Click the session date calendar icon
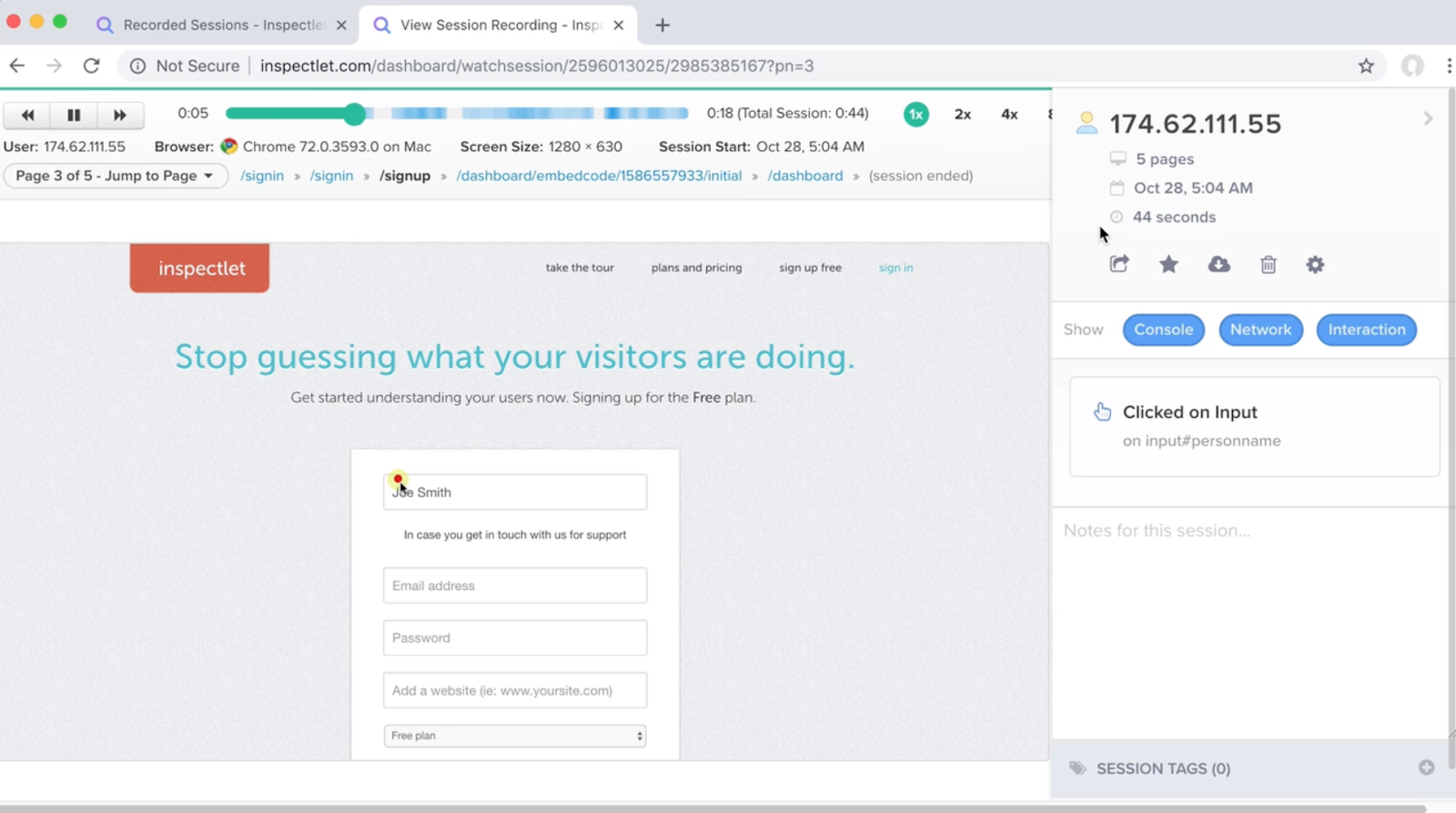 coord(1117,188)
